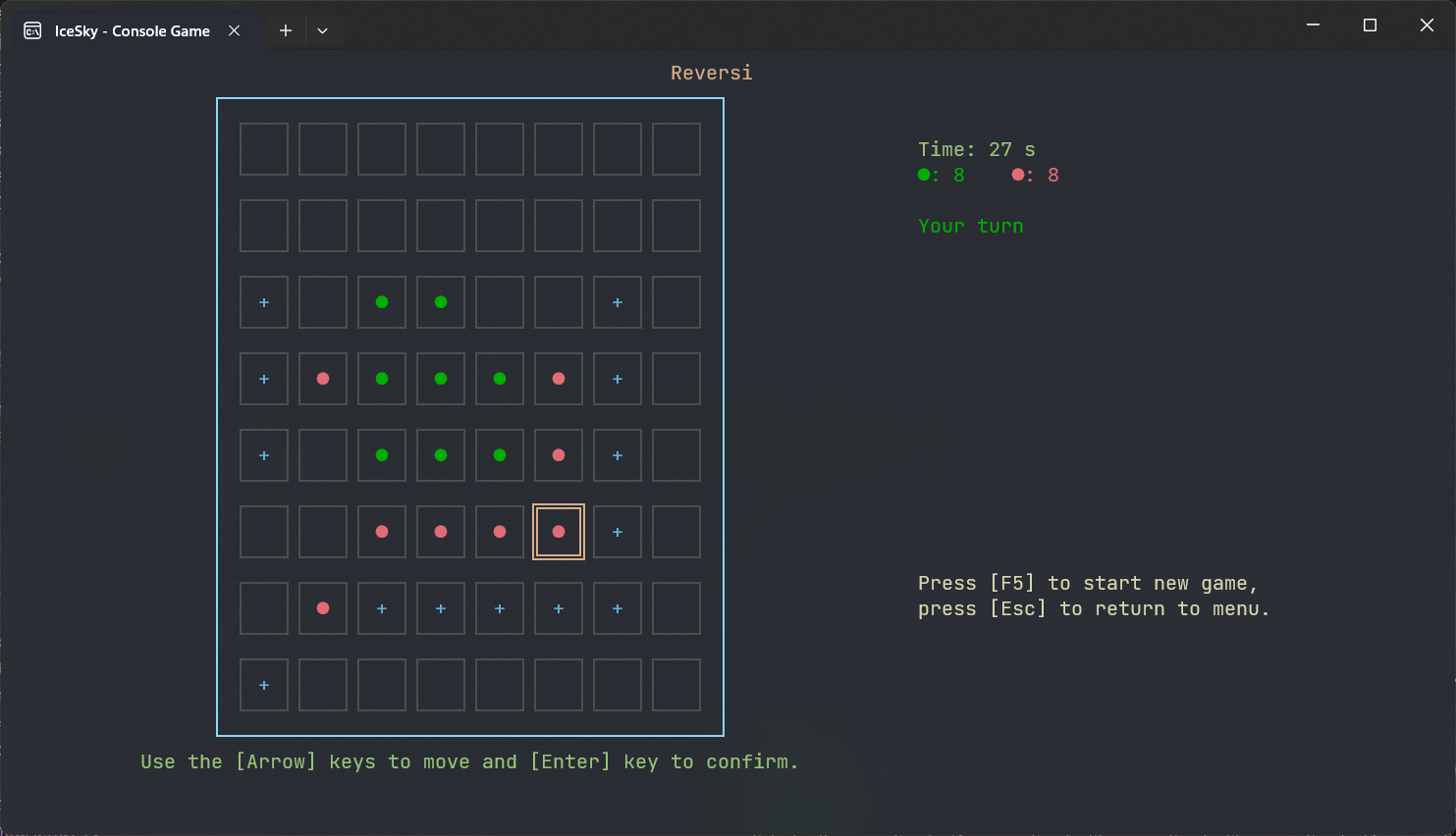Viewport: 1456px width, 836px height.
Task: Close the console window
Action: coord(1427,25)
